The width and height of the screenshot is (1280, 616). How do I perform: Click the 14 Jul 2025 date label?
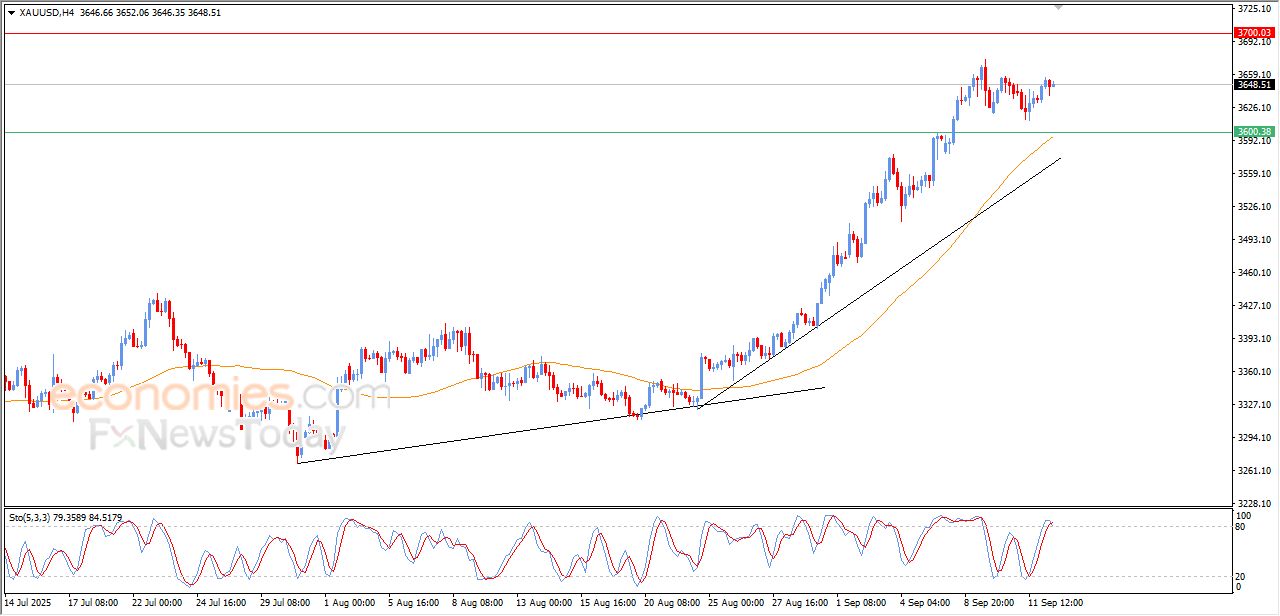pyautogui.click(x=27, y=603)
